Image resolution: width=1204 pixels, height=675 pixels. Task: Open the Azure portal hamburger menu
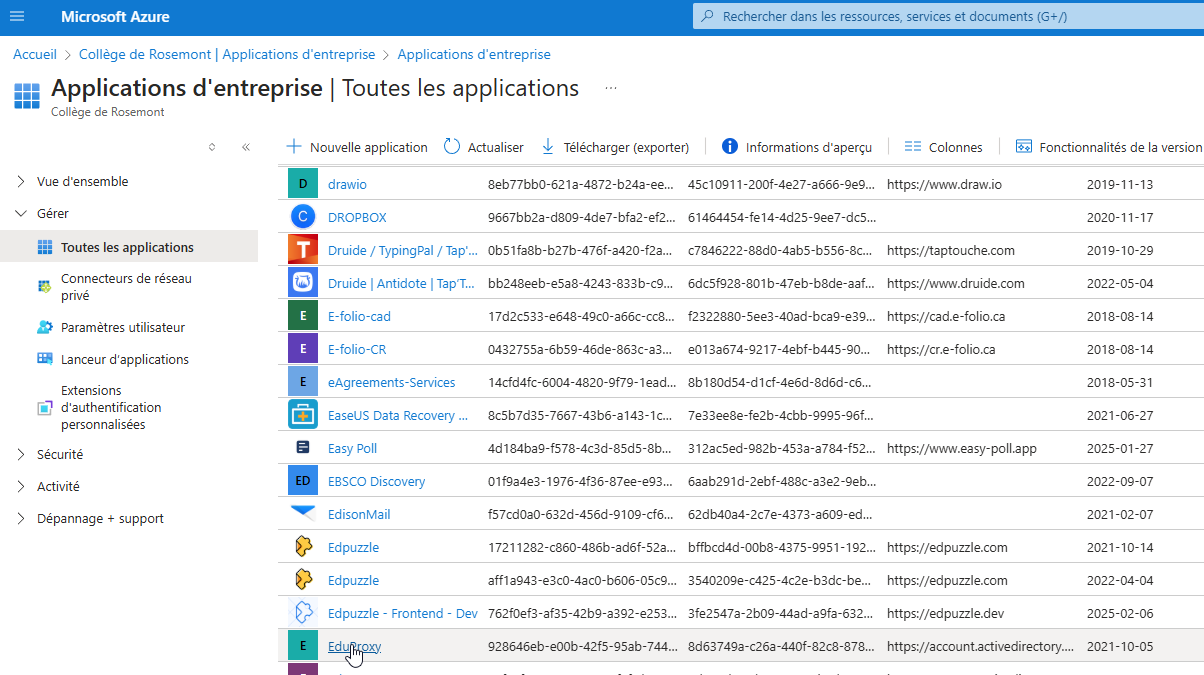17,17
